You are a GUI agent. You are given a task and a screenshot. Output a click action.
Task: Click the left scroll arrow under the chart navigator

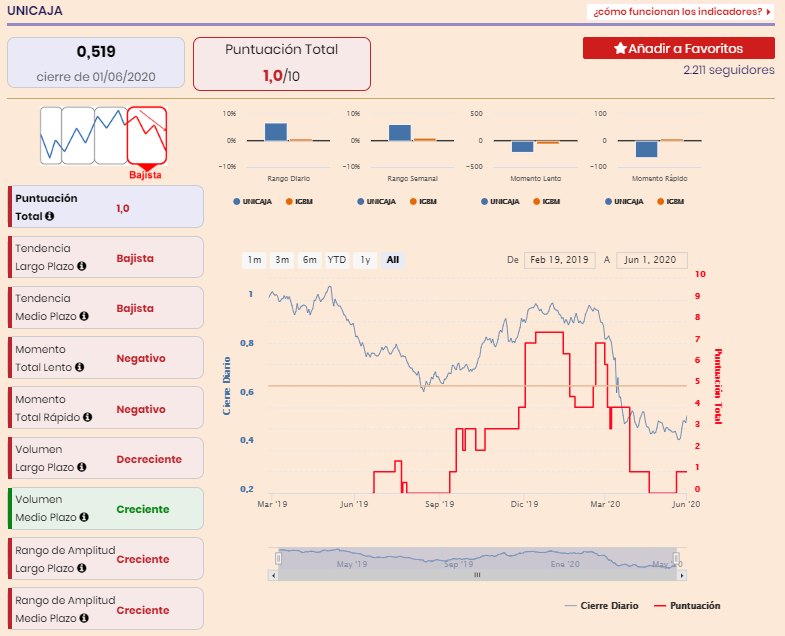(x=273, y=575)
